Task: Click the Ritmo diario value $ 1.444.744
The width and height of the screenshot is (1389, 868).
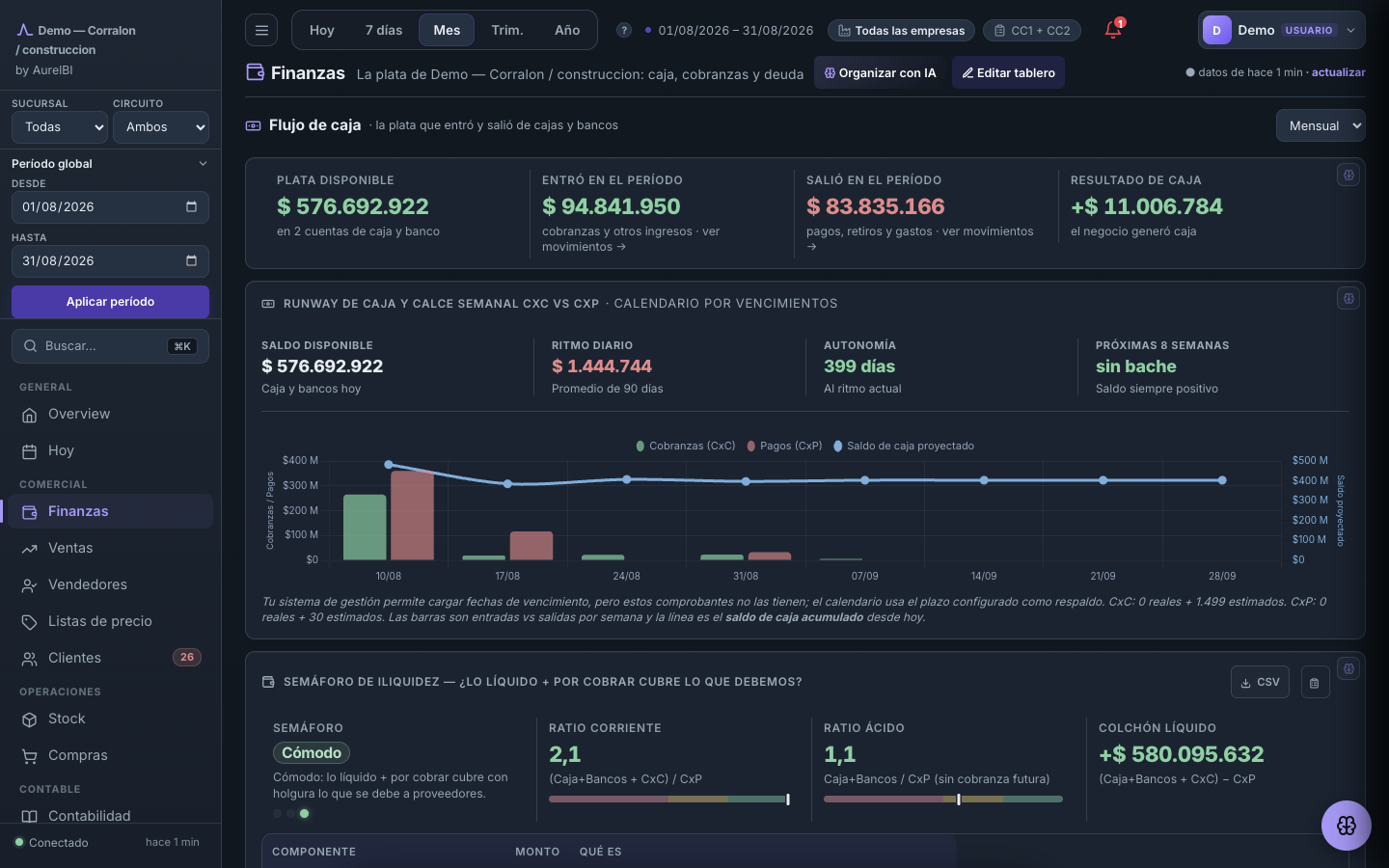Action: pyautogui.click(x=602, y=366)
